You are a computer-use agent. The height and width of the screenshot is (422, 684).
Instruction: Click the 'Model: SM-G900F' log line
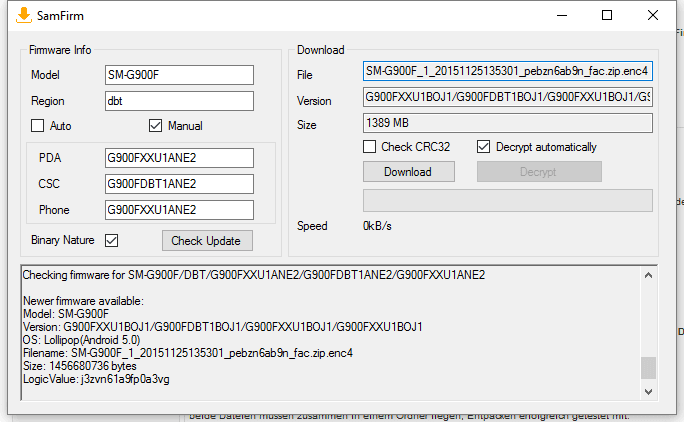click(66, 314)
